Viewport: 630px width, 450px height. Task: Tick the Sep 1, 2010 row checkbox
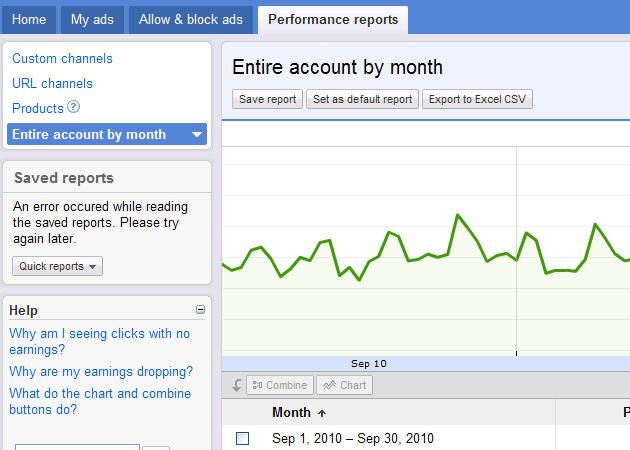[x=242, y=438]
